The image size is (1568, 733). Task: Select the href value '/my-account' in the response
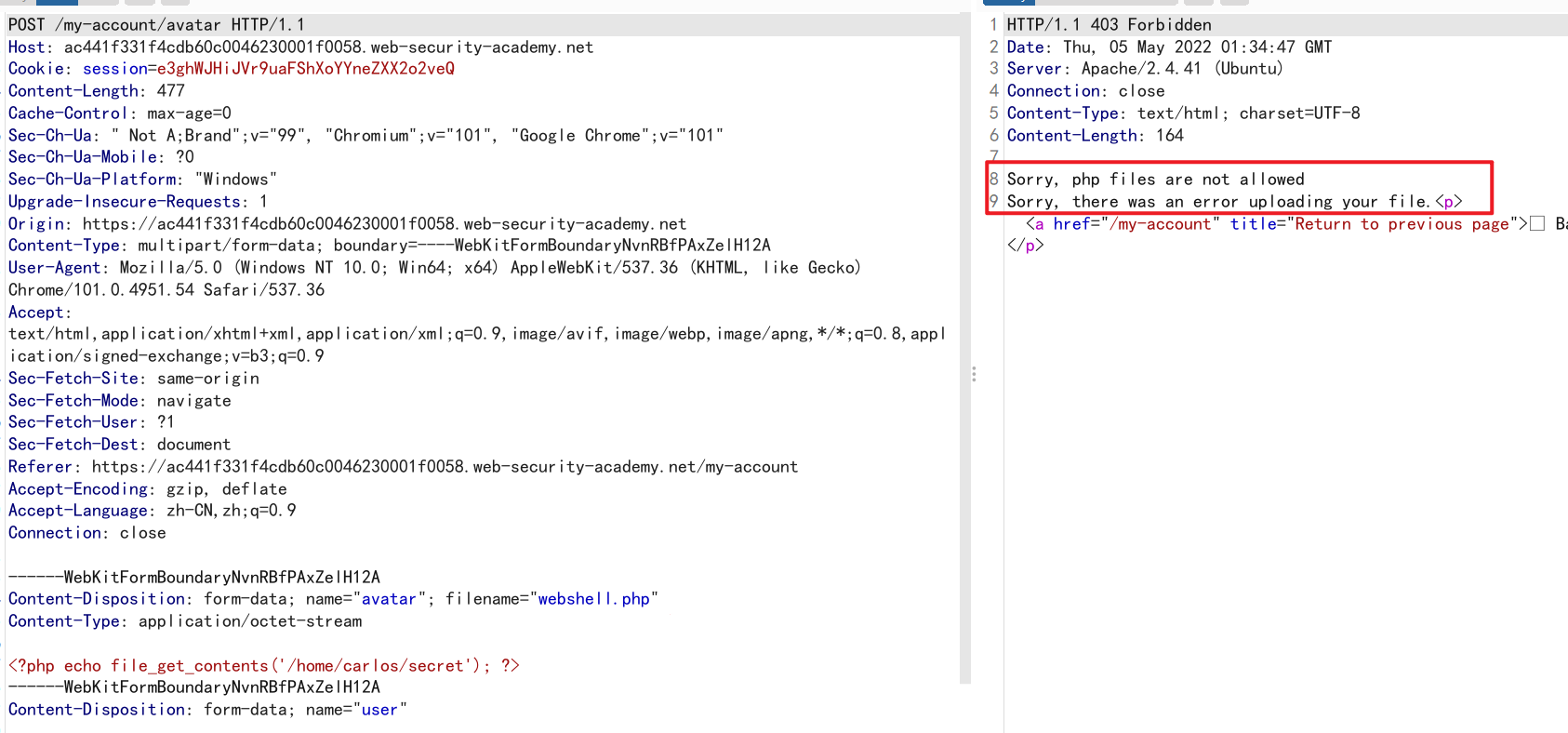point(1160,224)
